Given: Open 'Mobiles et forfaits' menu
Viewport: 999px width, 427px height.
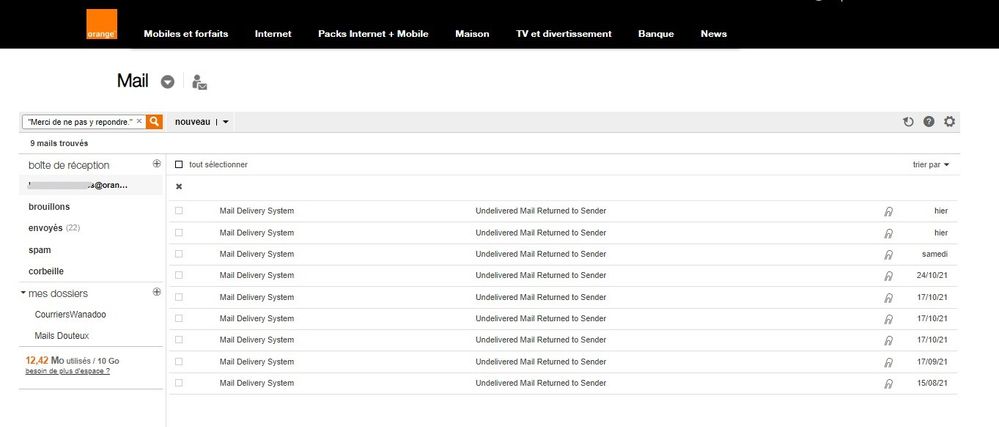Looking at the screenshot, I should pyautogui.click(x=186, y=34).
